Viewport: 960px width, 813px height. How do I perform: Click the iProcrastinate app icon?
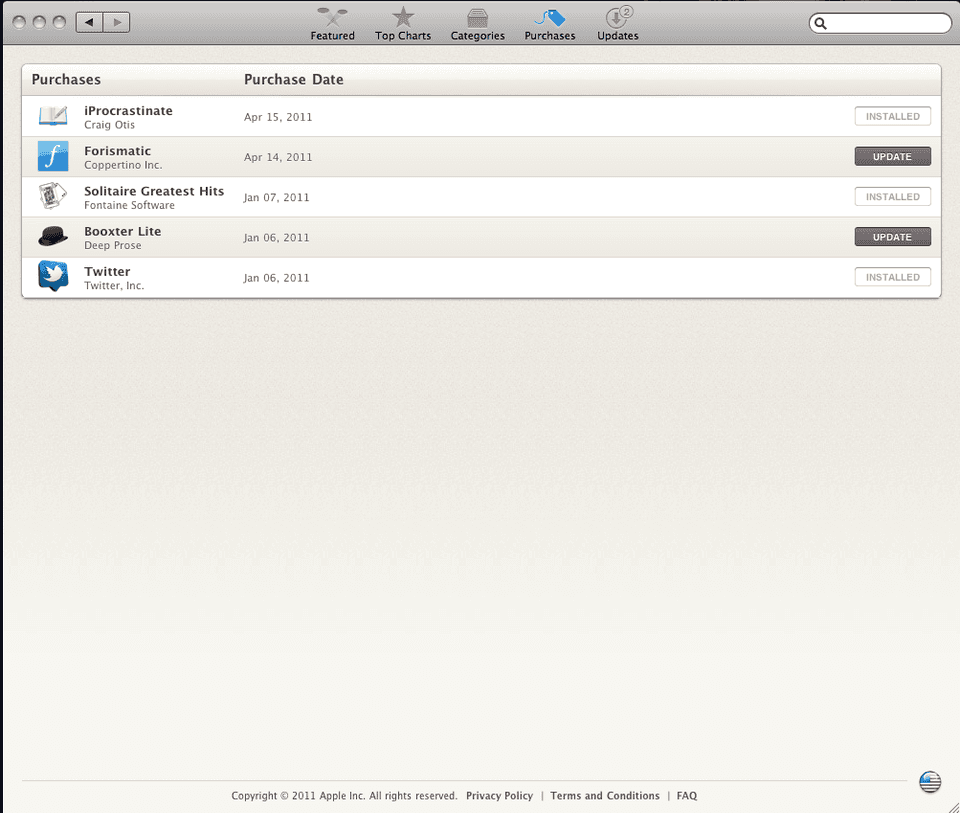coord(53,116)
